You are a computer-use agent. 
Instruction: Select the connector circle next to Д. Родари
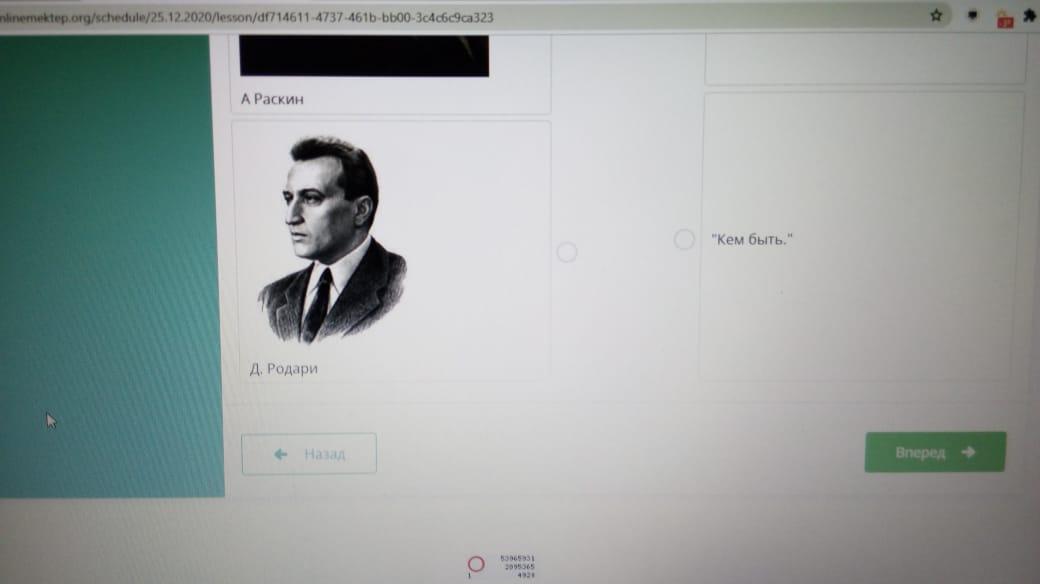(566, 252)
